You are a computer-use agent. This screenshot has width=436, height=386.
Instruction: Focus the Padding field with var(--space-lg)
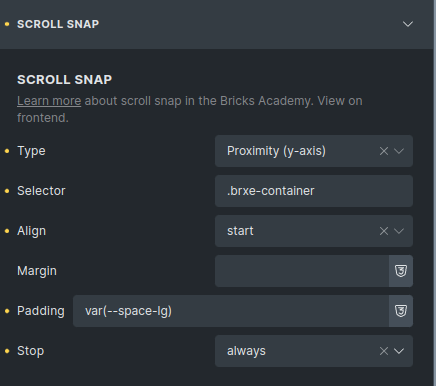[x=231, y=311]
